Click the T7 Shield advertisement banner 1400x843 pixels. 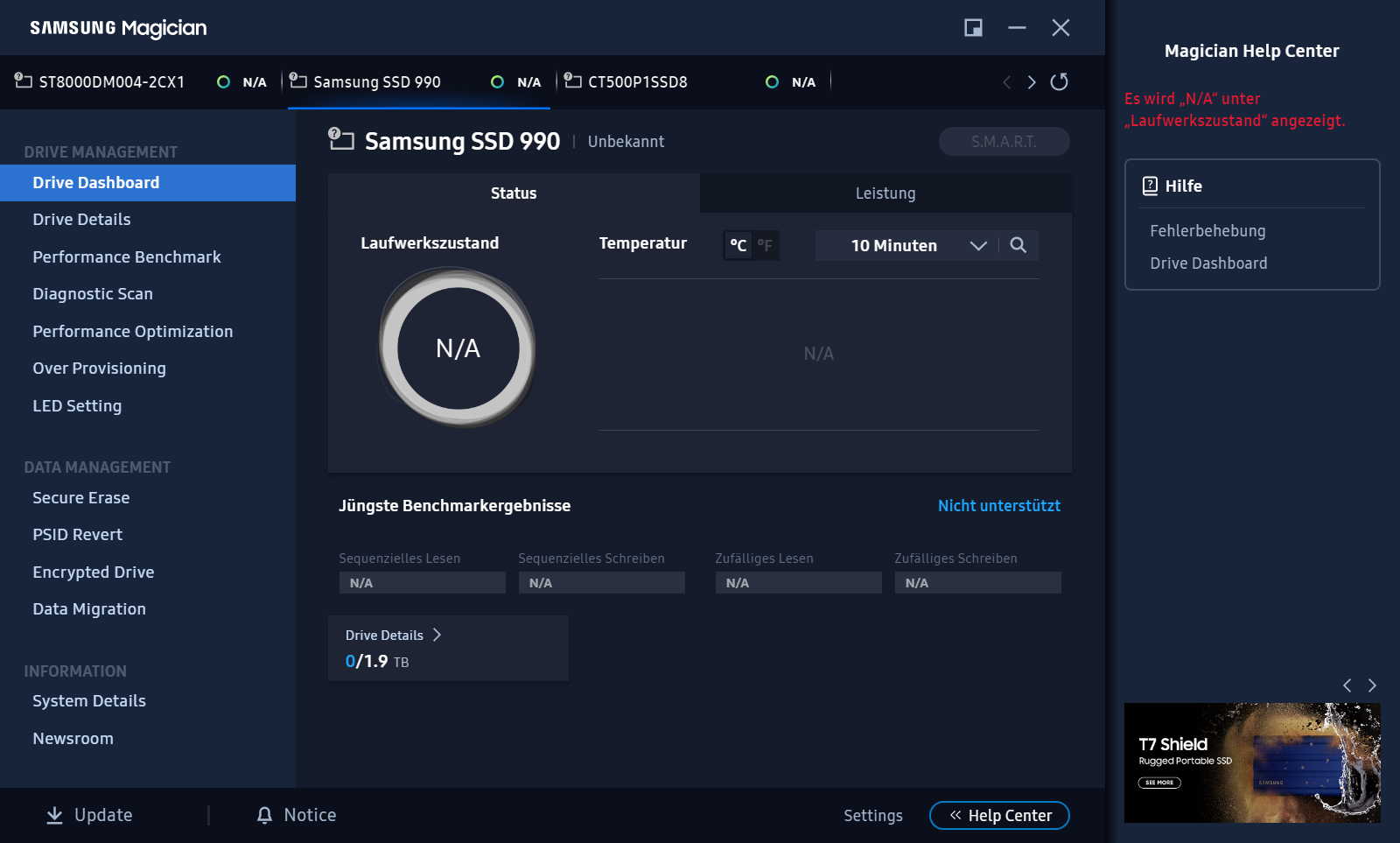click(x=1252, y=762)
